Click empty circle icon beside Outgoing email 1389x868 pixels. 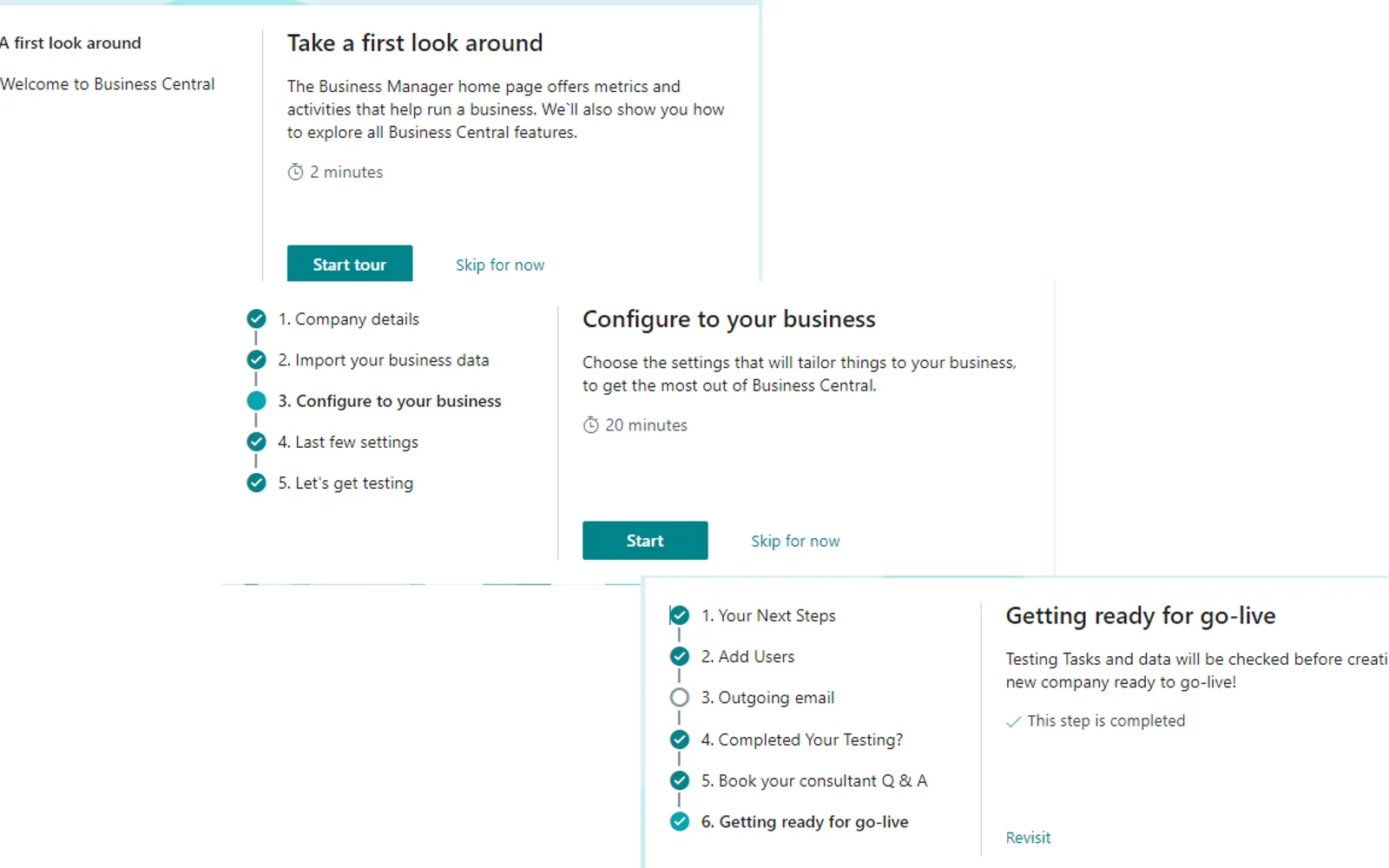point(680,698)
